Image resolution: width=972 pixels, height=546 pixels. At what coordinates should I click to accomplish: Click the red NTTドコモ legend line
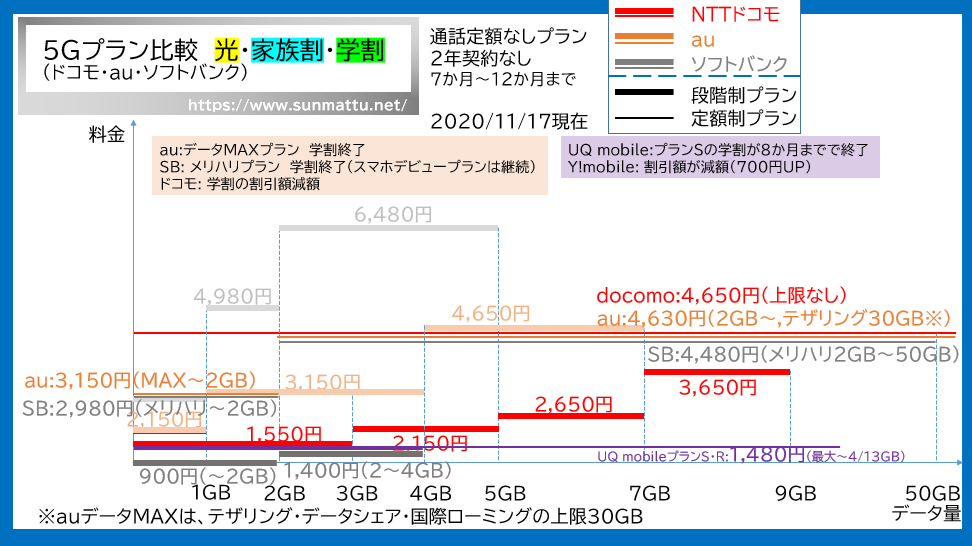click(644, 12)
